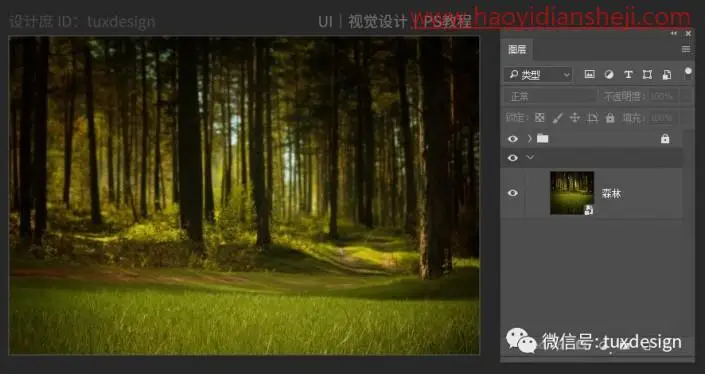Click the lock all padlock icon

click(610, 118)
